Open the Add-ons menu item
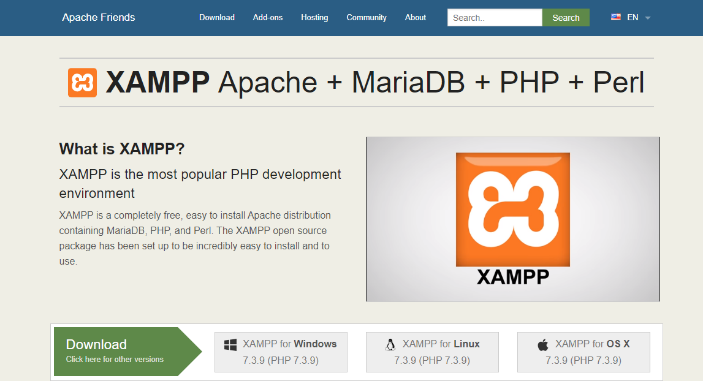 [268, 17]
